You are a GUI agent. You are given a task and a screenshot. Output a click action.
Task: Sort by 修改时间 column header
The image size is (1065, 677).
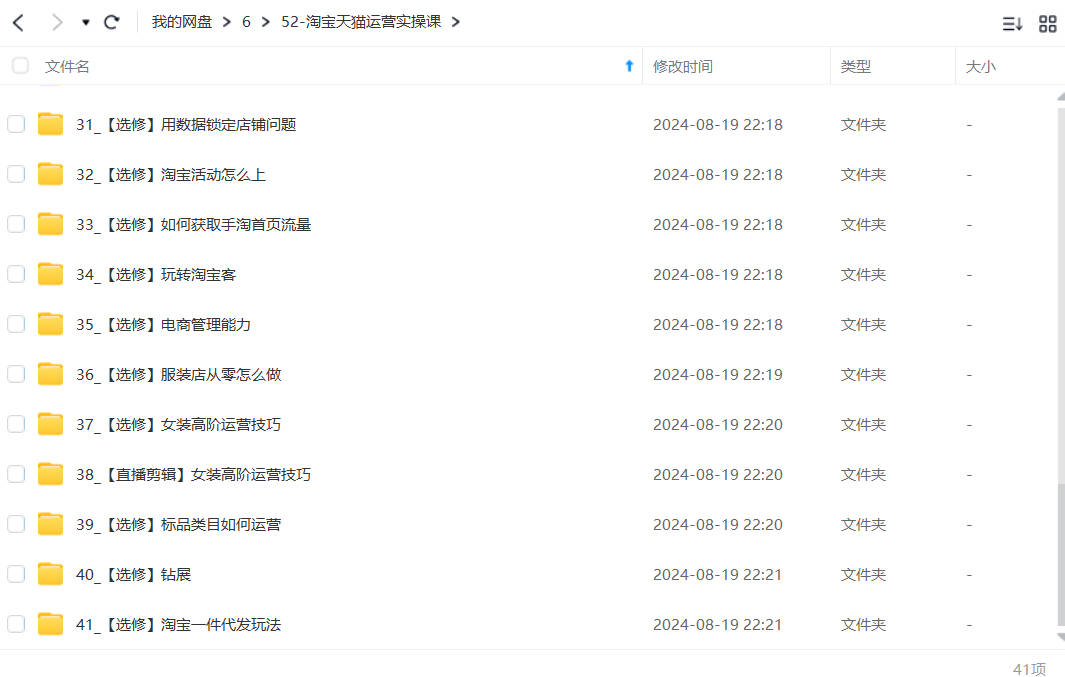(683, 67)
